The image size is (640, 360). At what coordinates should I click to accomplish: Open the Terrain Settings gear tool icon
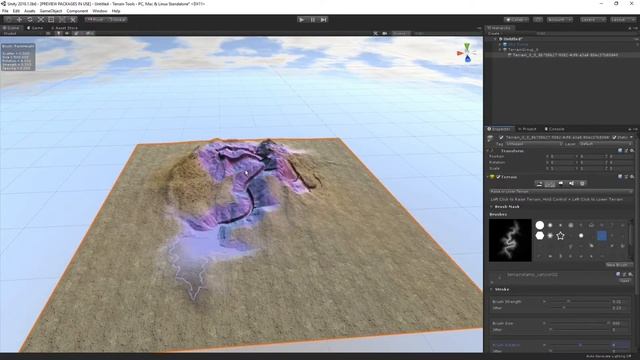(582, 184)
